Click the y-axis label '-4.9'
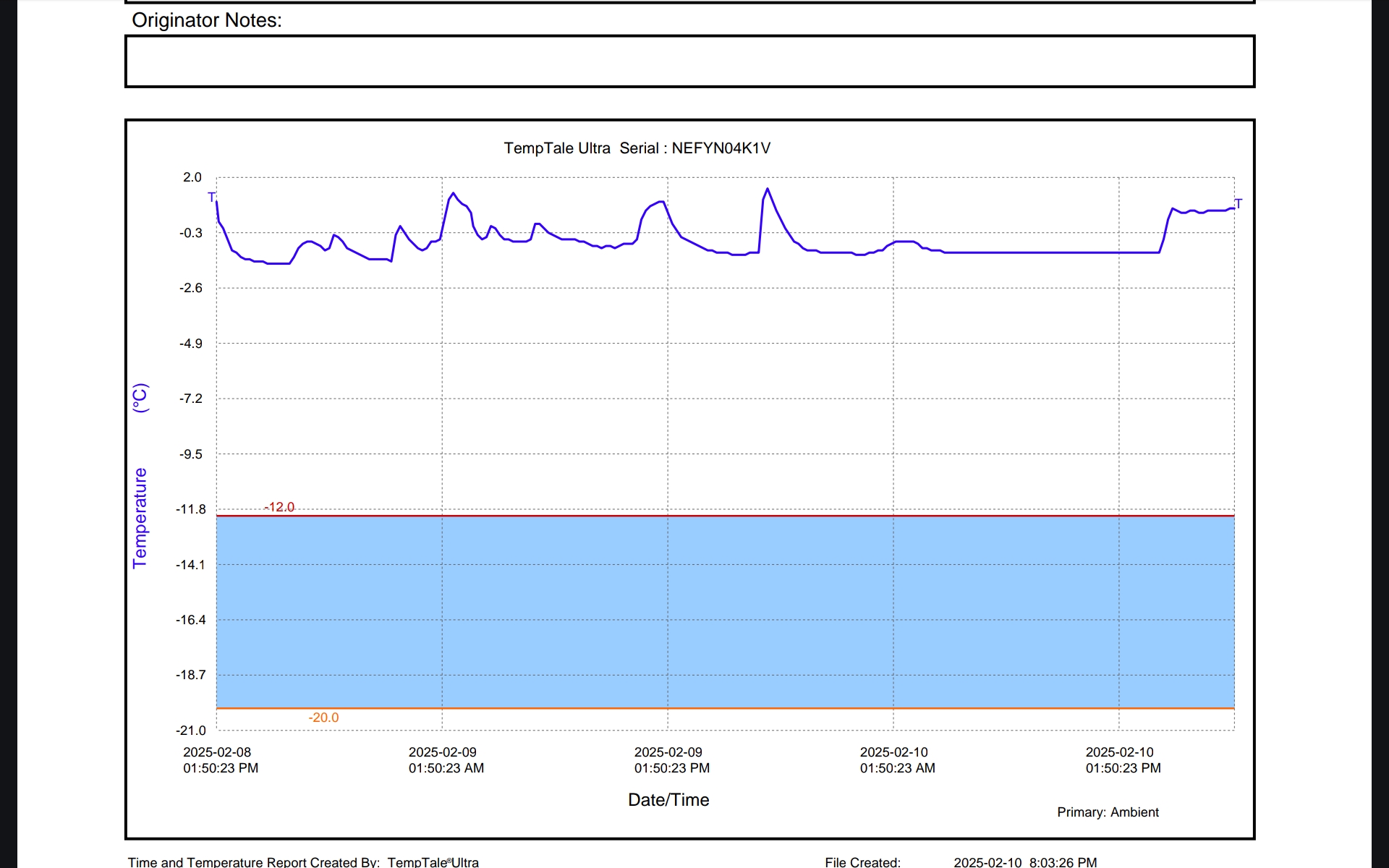 point(191,344)
